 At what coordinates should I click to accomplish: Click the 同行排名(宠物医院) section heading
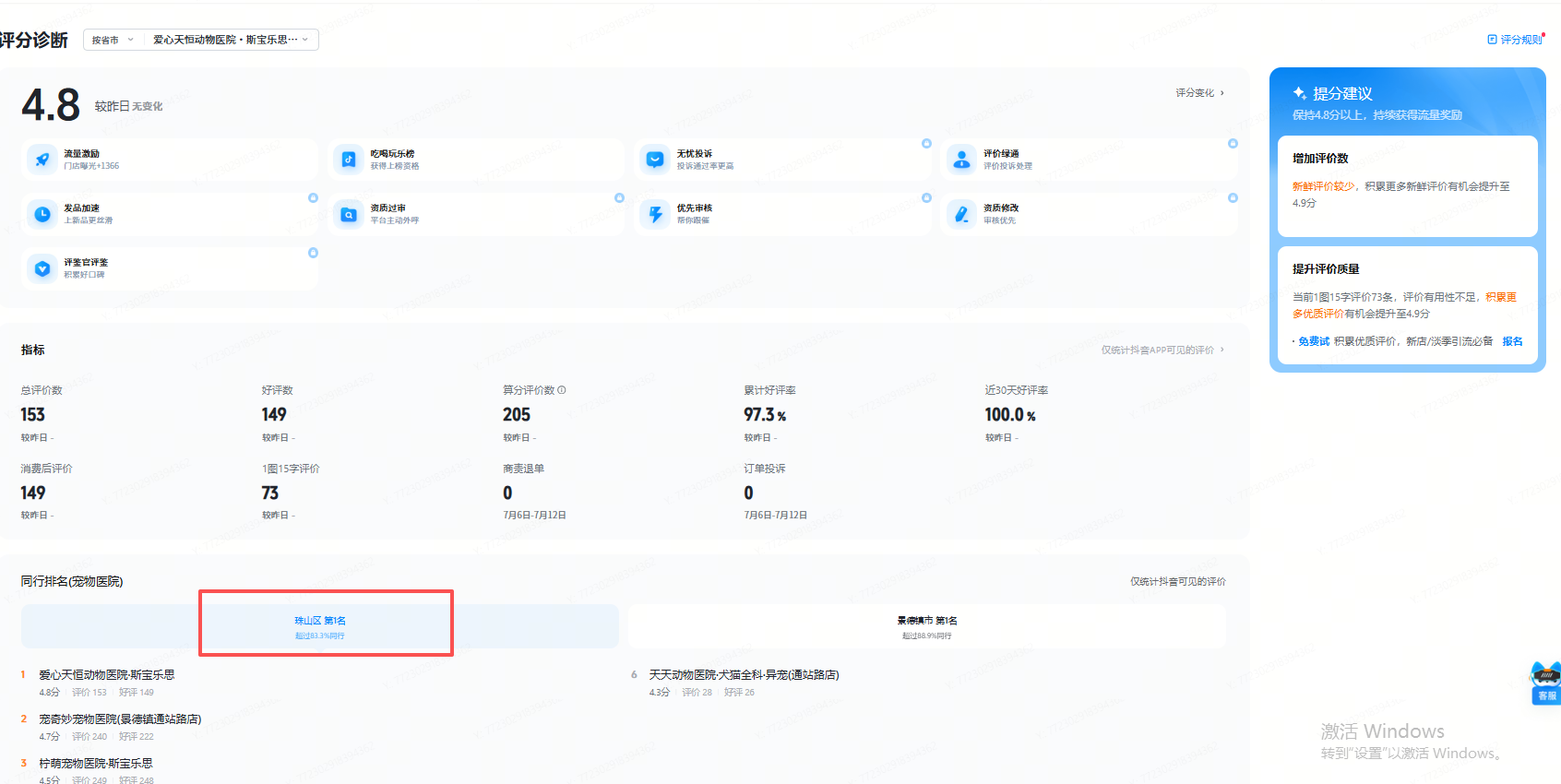pos(72,581)
